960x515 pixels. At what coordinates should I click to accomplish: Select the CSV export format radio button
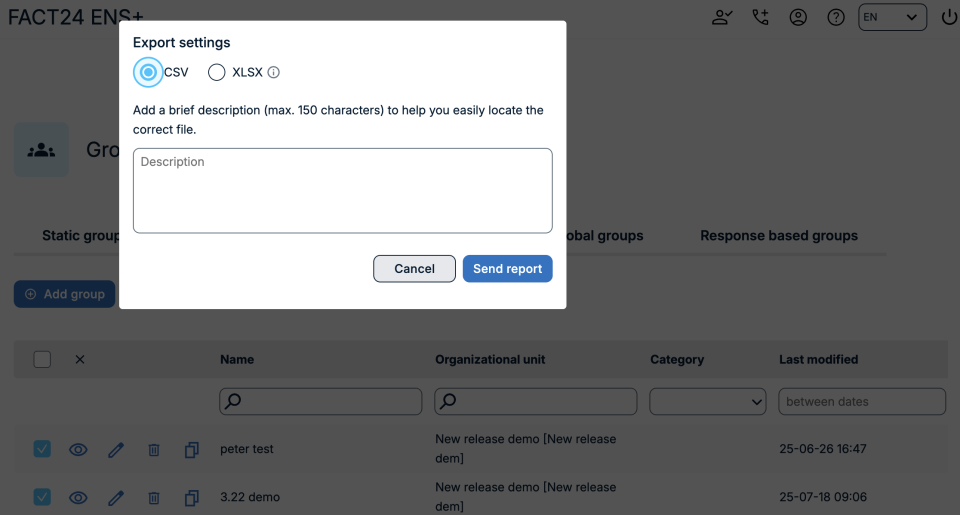(x=149, y=72)
